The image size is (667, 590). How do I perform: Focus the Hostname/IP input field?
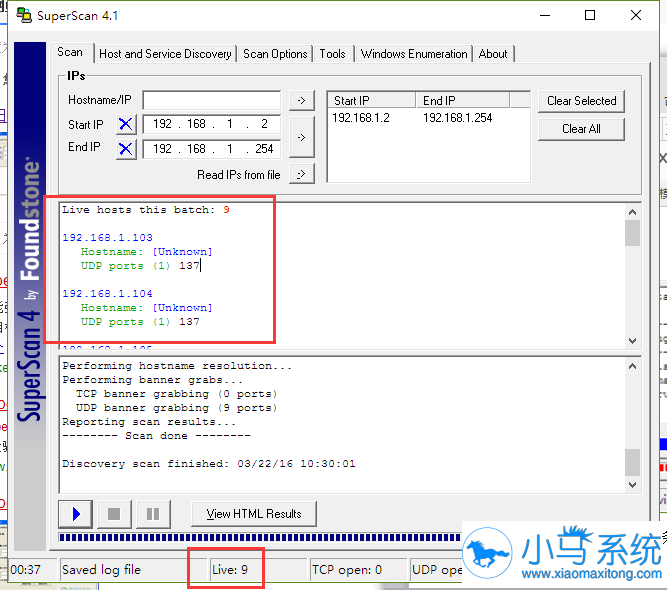[x=212, y=100]
